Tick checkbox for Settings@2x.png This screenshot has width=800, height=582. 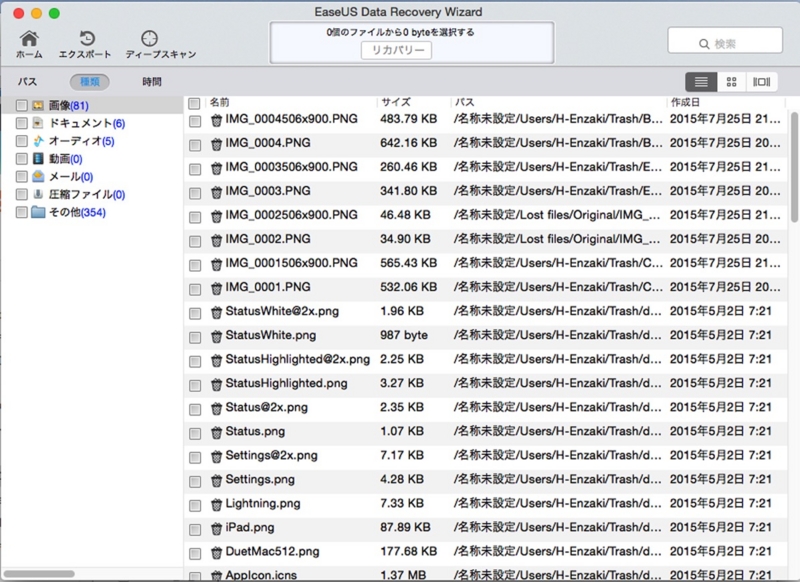(x=195, y=458)
